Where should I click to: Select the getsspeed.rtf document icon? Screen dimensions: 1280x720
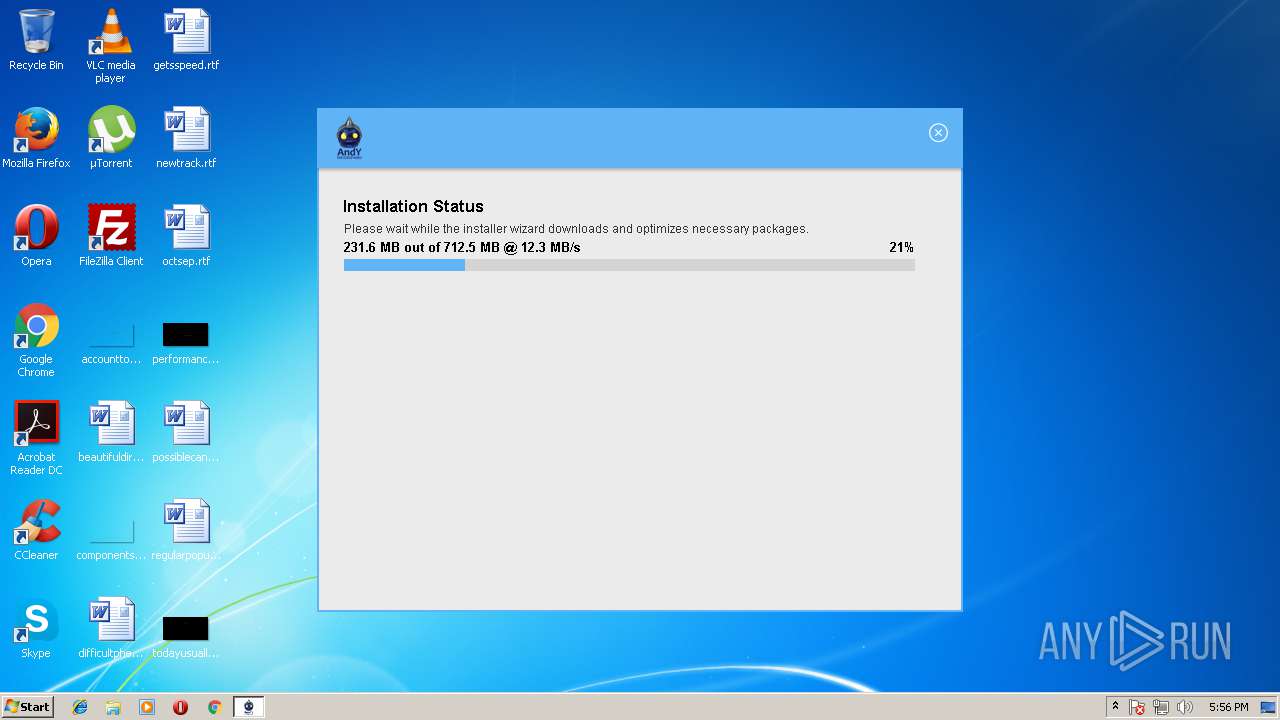(x=186, y=40)
